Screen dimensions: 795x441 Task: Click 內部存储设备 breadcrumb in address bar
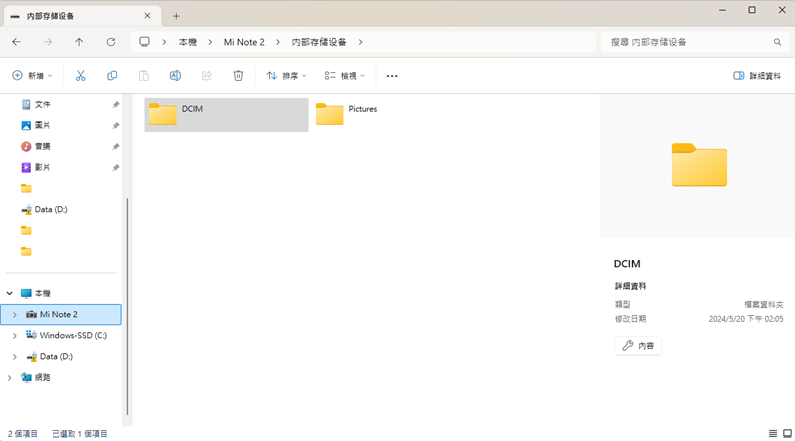pyautogui.click(x=319, y=42)
